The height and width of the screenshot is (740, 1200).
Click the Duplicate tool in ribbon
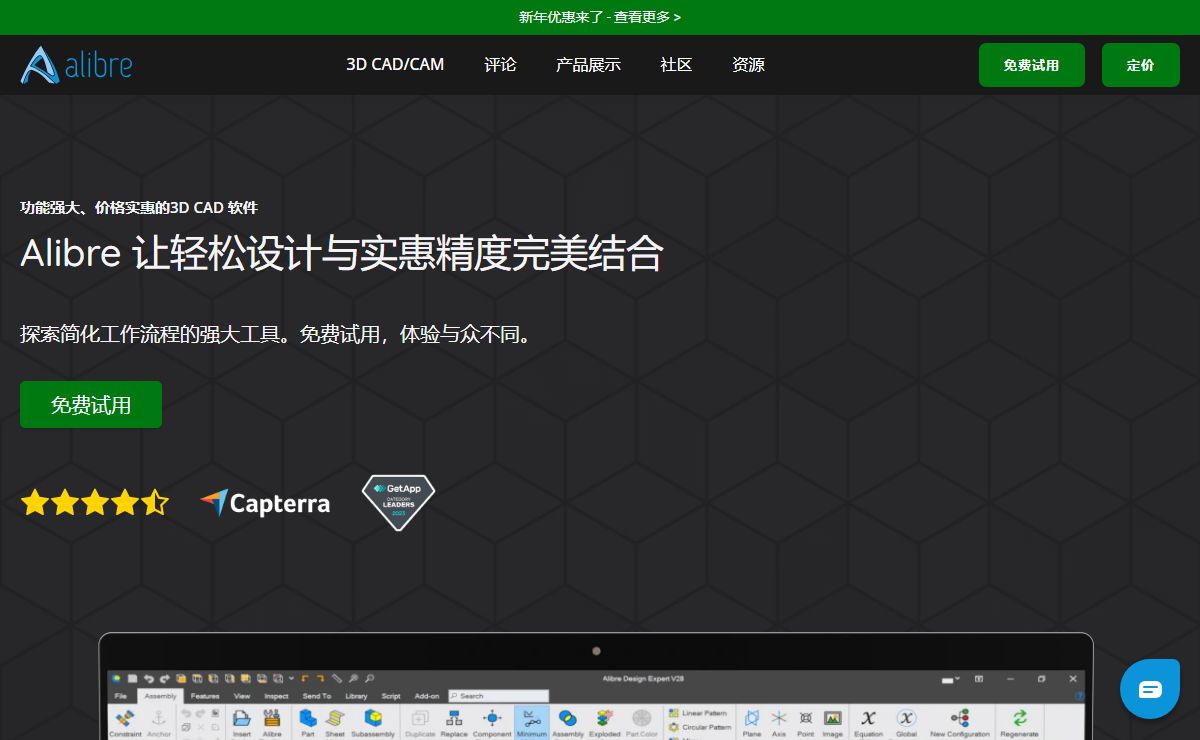pyautogui.click(x=420, y=723)
